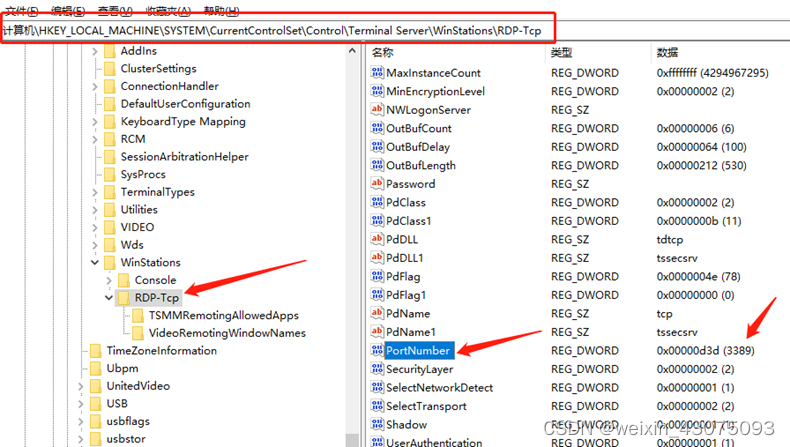Select the SysProcs tree key

(x=143, y=174)
